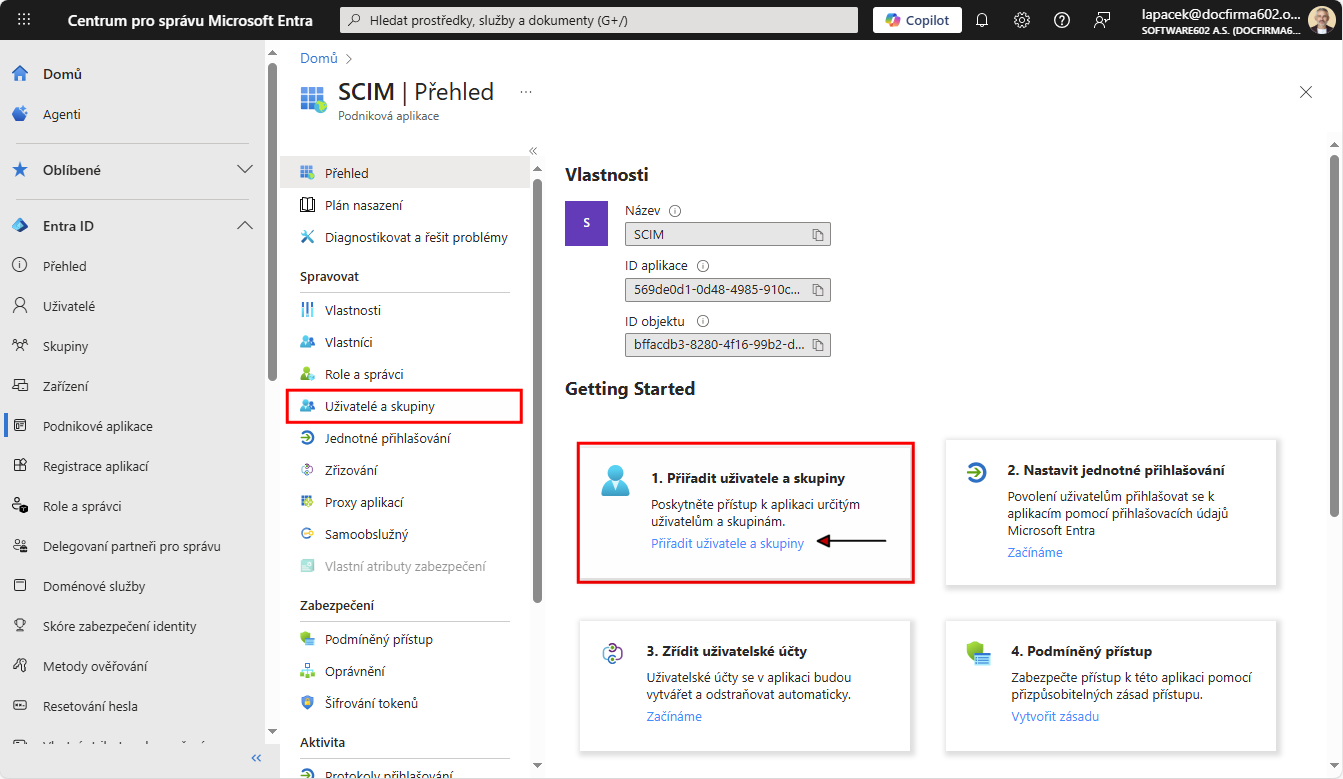Image resolution: width=1343 pixels, height=779 pixels.
Task: Show info tooltip for ID aplikace
Action: tap(703, 266)
